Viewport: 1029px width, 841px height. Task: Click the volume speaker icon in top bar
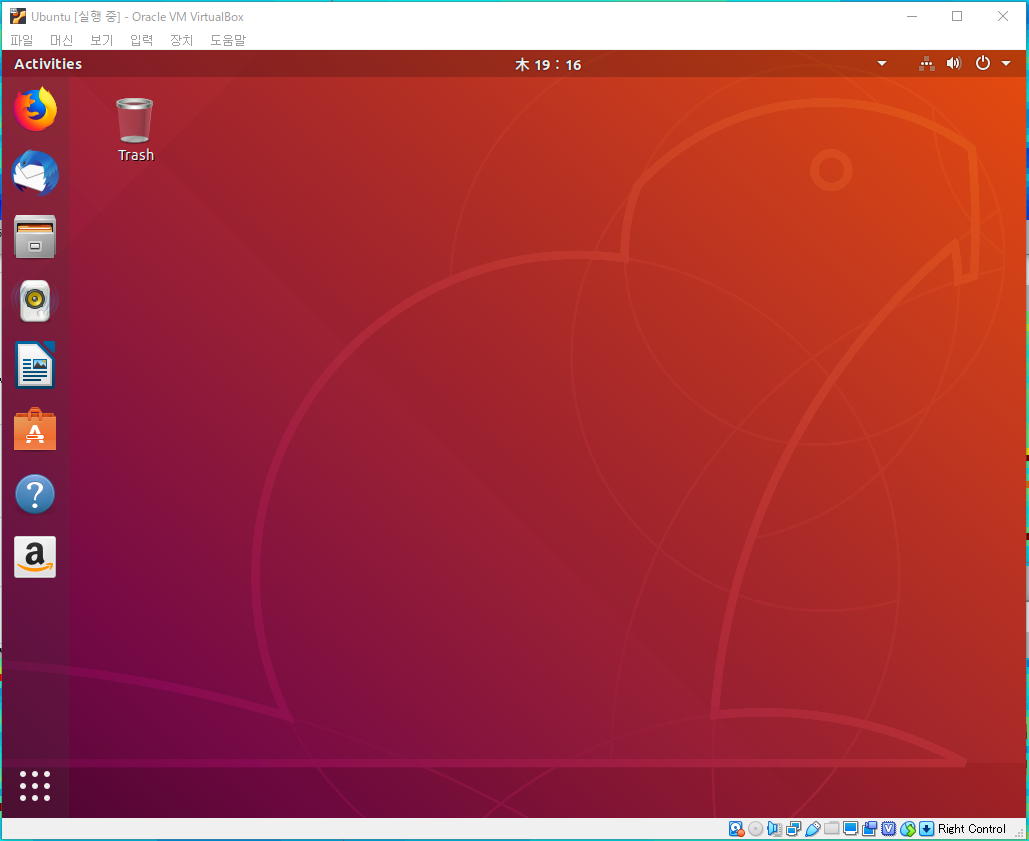click(954, 64)
